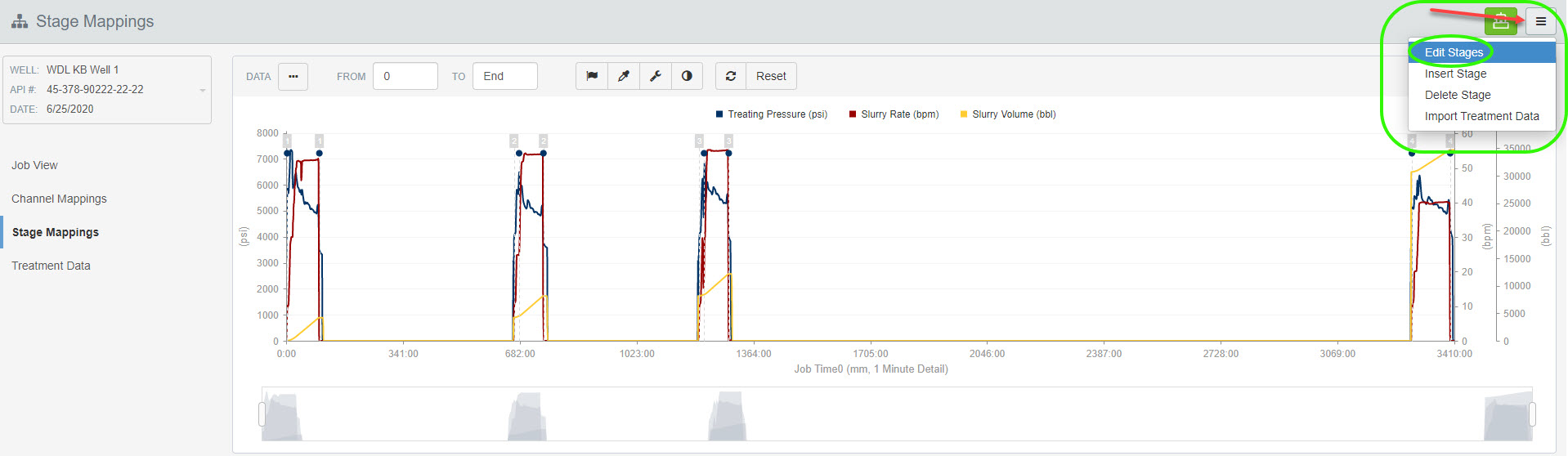Click the date 6/25/2020

click(x=69, y=109)
